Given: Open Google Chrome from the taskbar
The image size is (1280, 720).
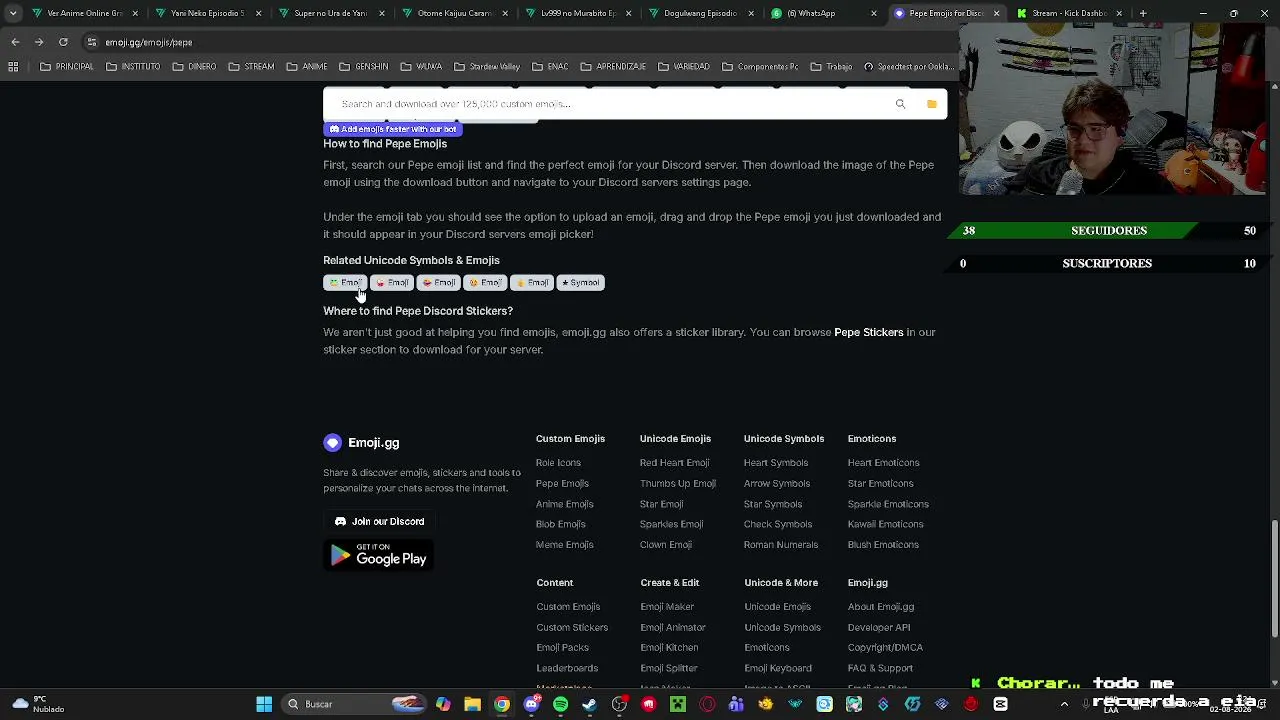Looking at the screenshot, I should (x=502, y=704).
